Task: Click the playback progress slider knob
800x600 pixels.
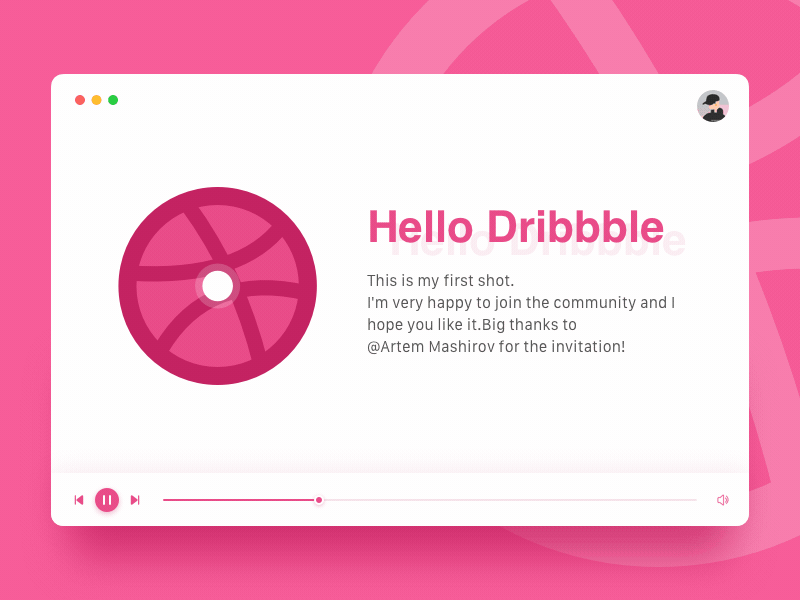Action: click(x=319, y=500)
